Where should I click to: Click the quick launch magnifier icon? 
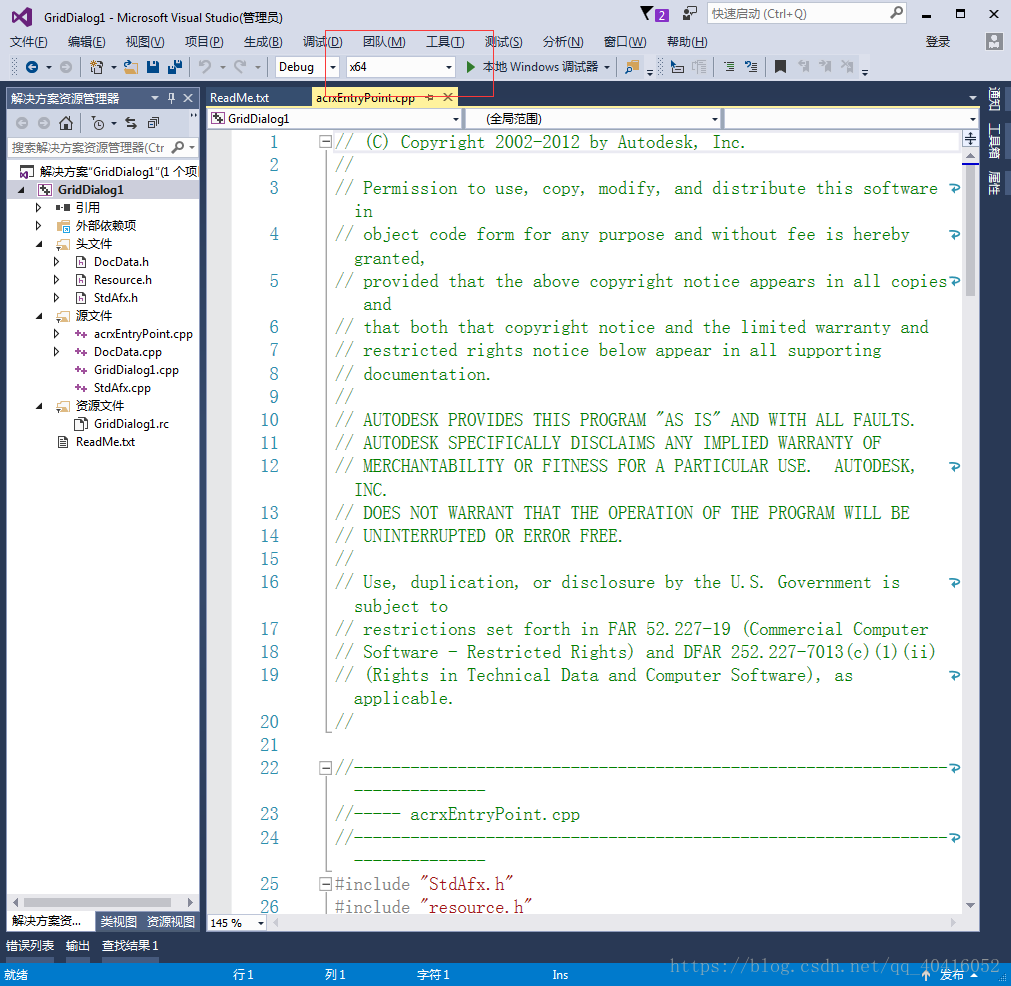click(896, 13)
